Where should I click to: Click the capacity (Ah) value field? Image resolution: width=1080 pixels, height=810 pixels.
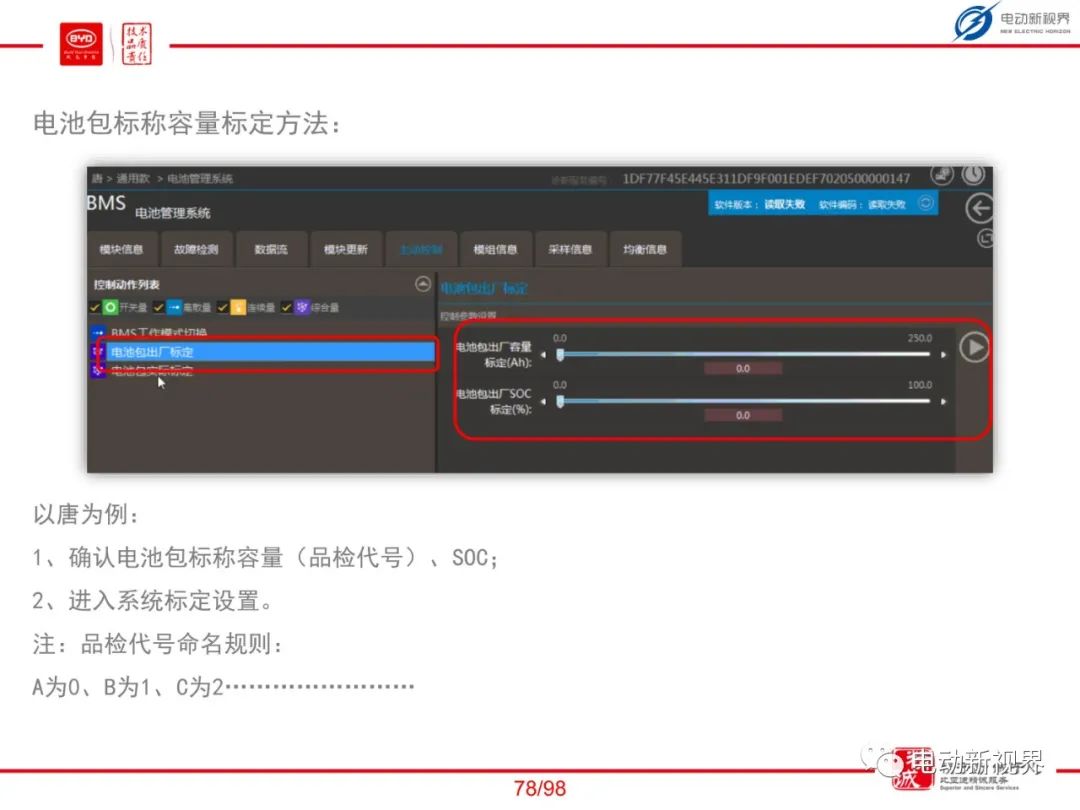coord(742,368)
